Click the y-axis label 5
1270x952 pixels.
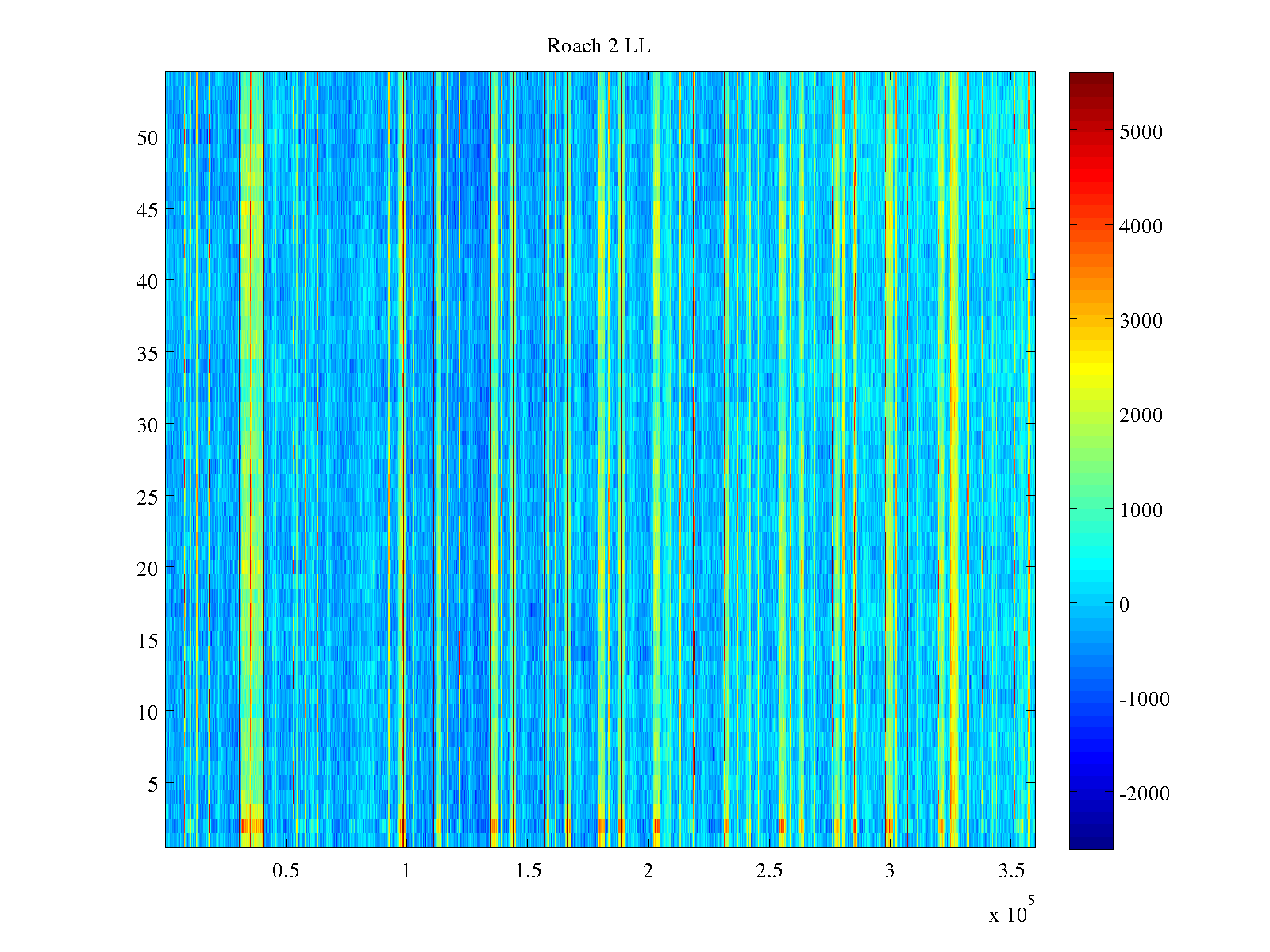[x=152, y=784]
